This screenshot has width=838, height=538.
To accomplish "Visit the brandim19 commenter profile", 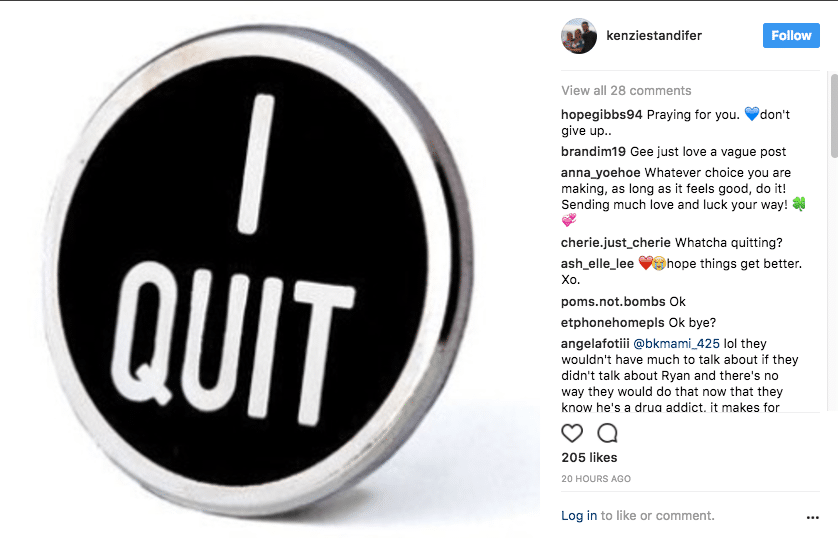I will click(x=593, y=152).
